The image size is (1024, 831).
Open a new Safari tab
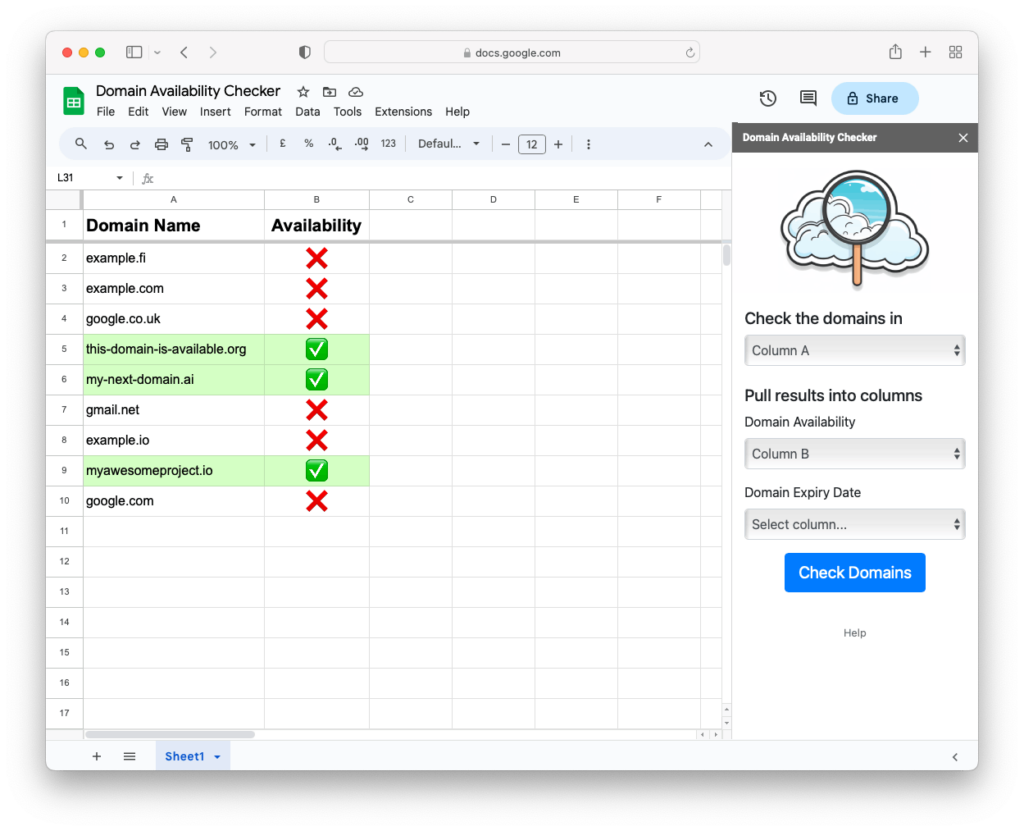click(925, 52)
